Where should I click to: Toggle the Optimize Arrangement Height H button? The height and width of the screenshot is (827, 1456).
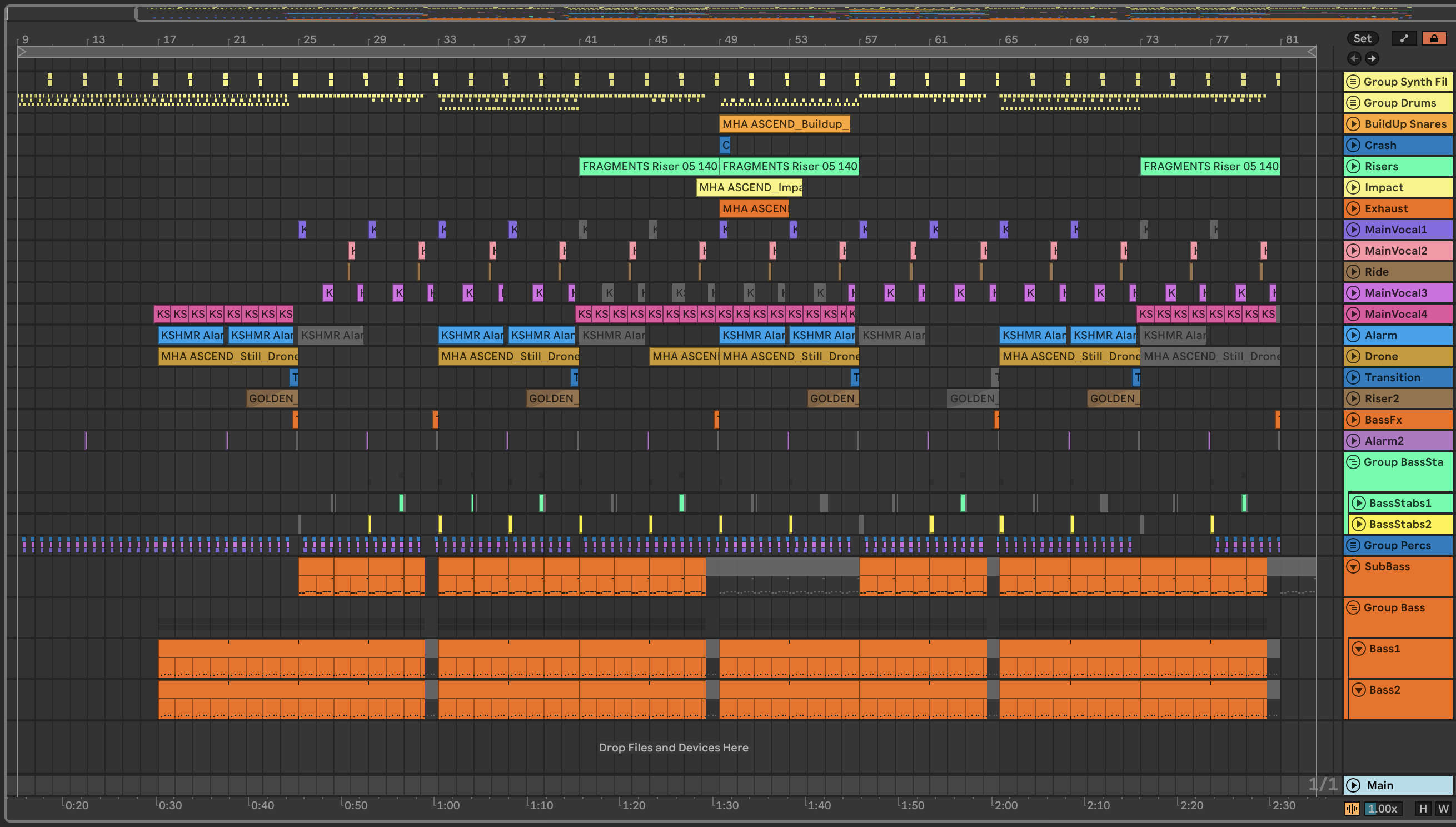pos(1423,808)
